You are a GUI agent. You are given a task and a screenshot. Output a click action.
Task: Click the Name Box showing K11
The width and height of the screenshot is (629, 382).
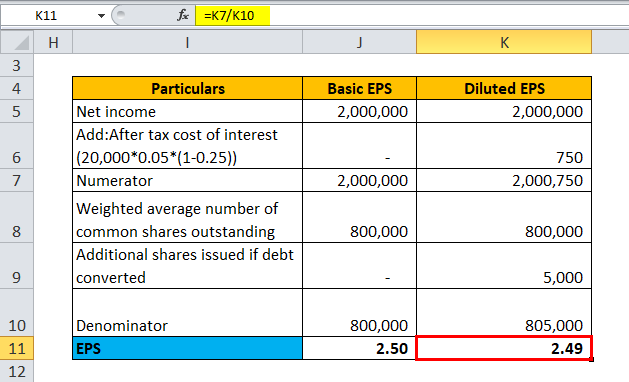pos(46,15)
